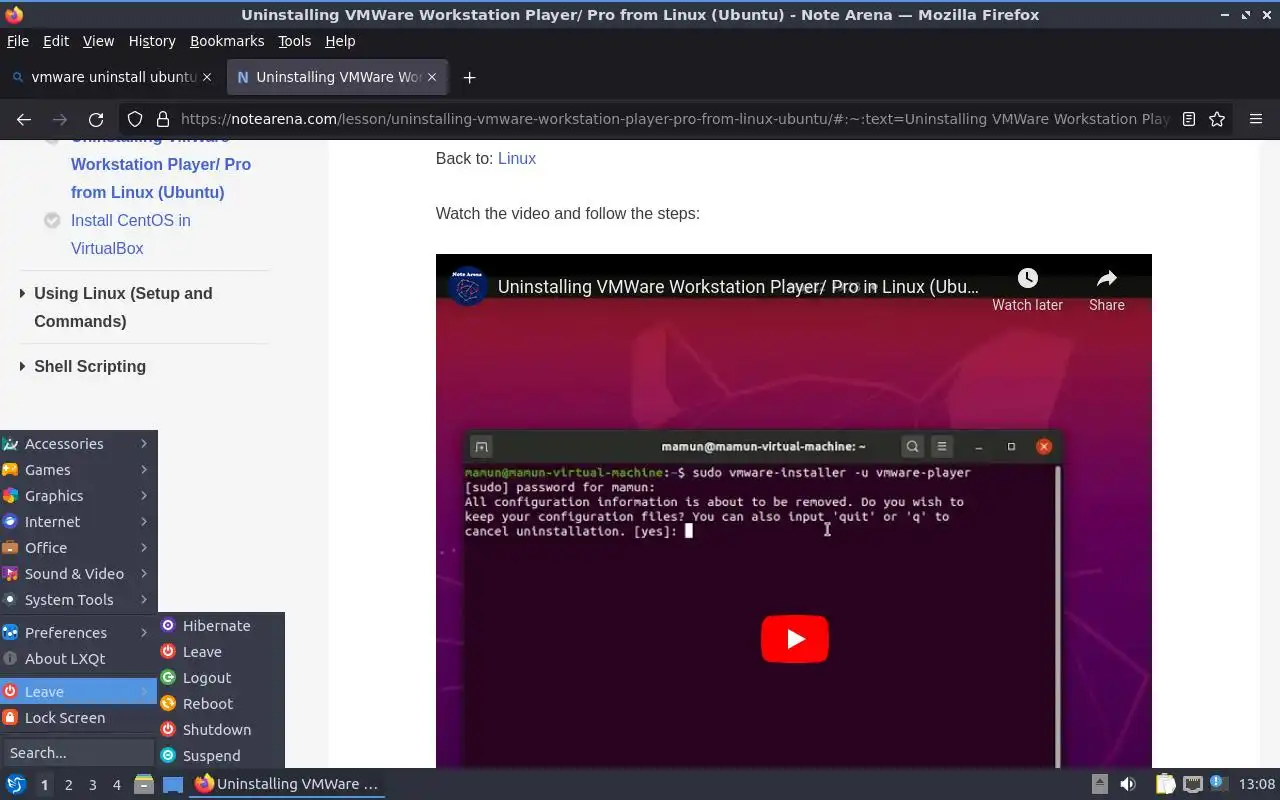Toggle the Install CentOS lesson completion checkmark
This screenshot has width=1280, height=800.
[52, 220]
